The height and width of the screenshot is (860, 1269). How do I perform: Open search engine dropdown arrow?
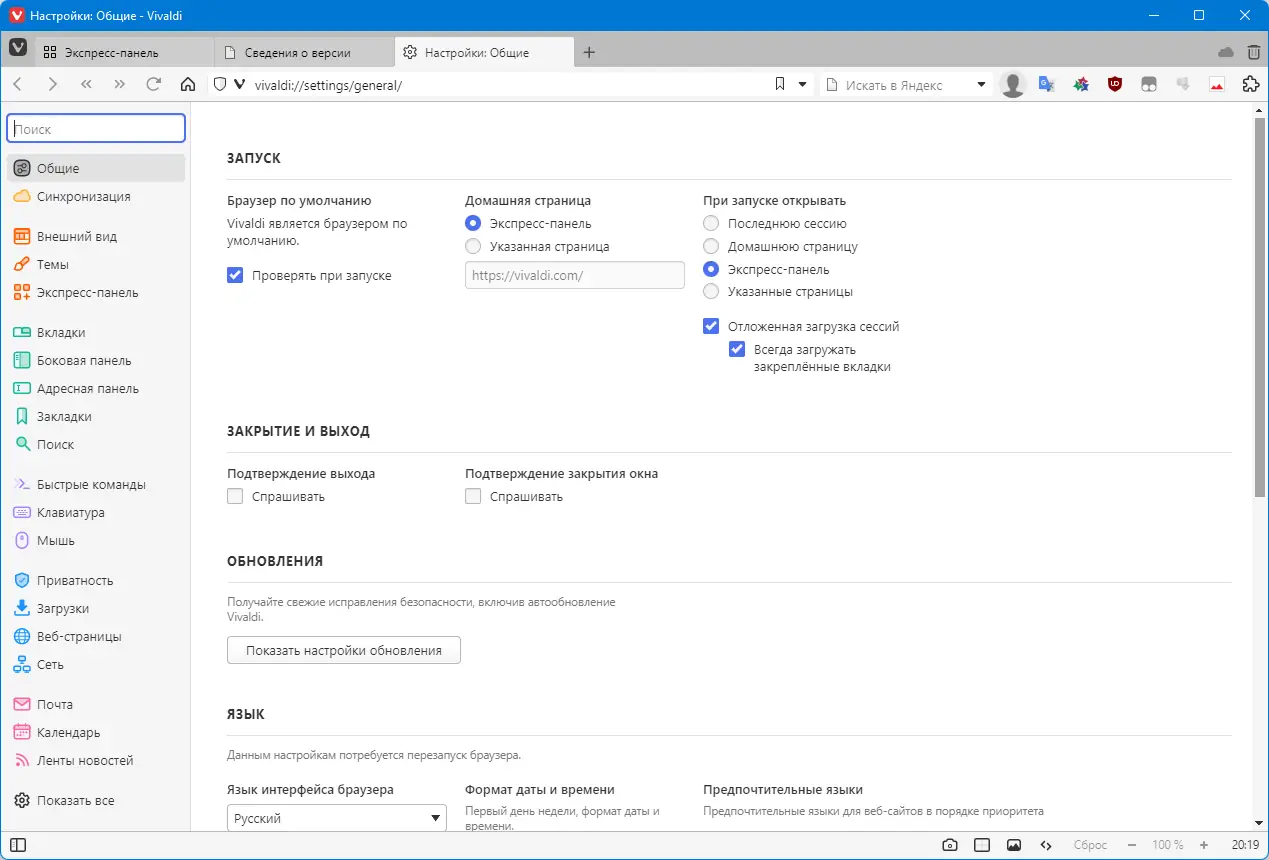[981, 85]
